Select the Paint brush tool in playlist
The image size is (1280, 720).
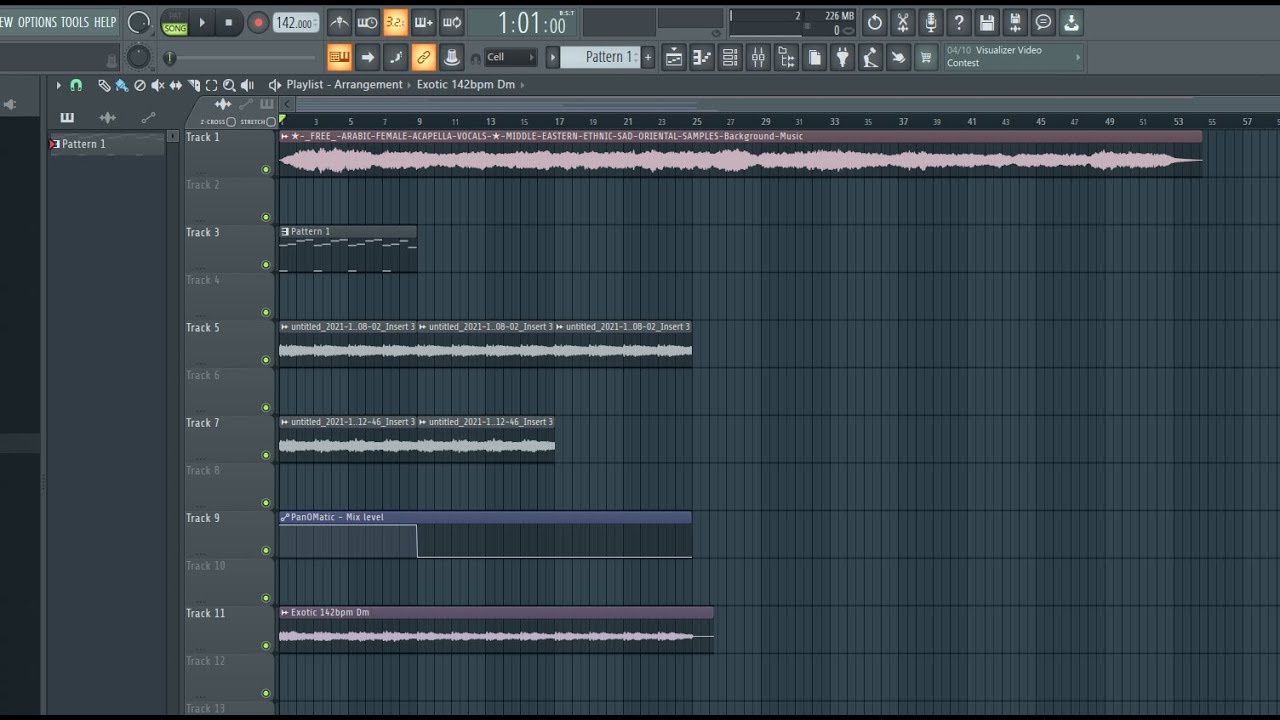coord(121,85)
